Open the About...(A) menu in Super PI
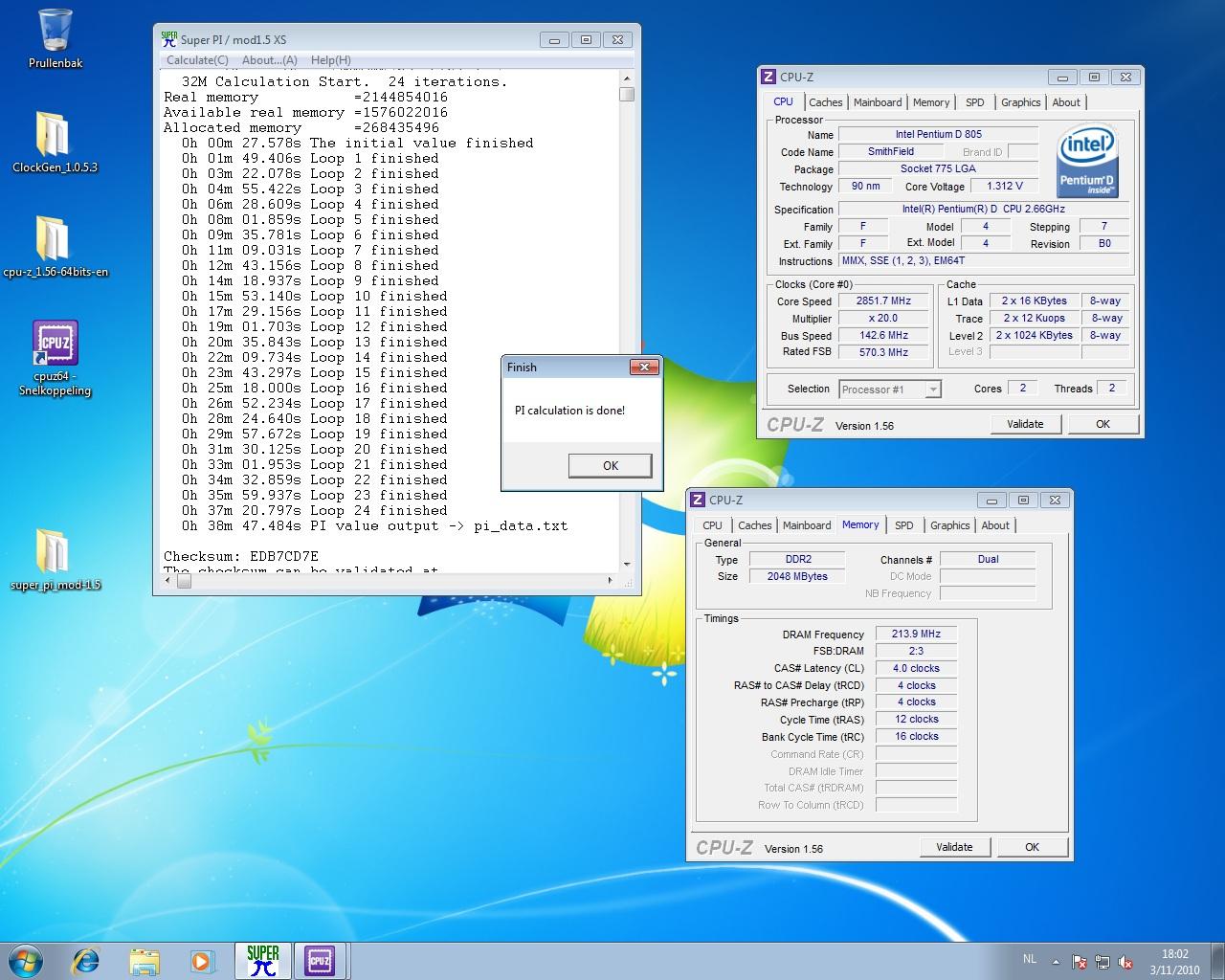The height and width of the screenshot is (980, 1225). point(270,59)
